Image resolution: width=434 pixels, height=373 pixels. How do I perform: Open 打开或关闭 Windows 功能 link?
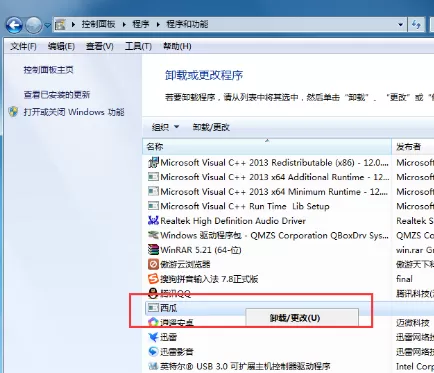(x=74, y=112)
